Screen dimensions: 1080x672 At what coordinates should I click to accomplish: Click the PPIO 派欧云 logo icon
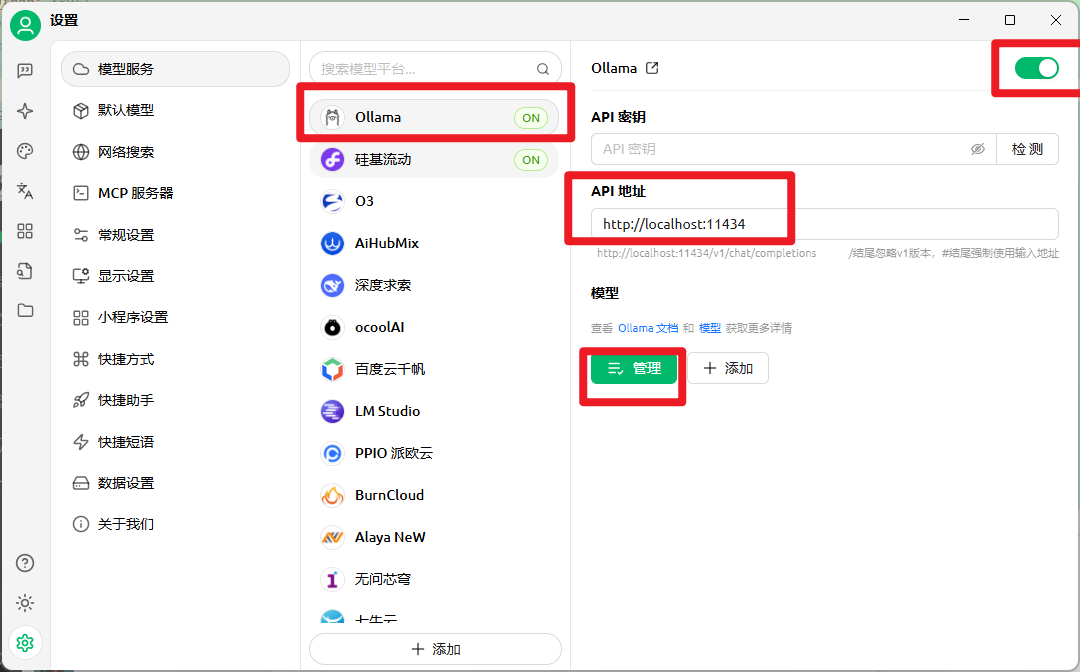(333, 453)
